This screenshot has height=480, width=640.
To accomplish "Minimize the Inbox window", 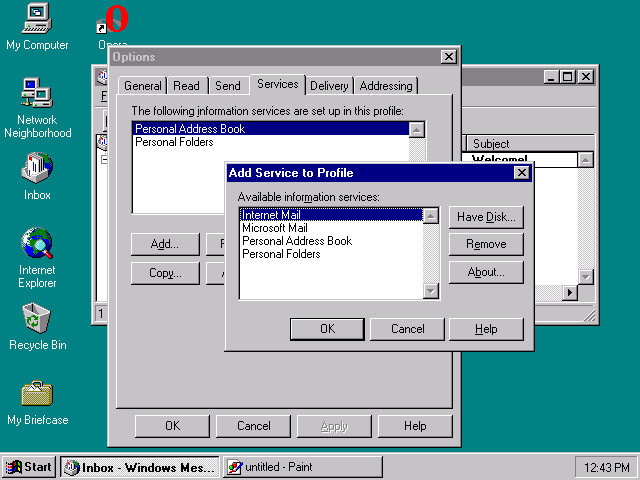I will (551, 77).
